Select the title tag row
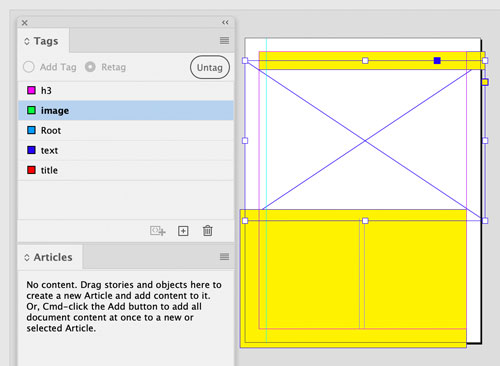The width and height of the screenshot is (500, 366). [126, 170]
